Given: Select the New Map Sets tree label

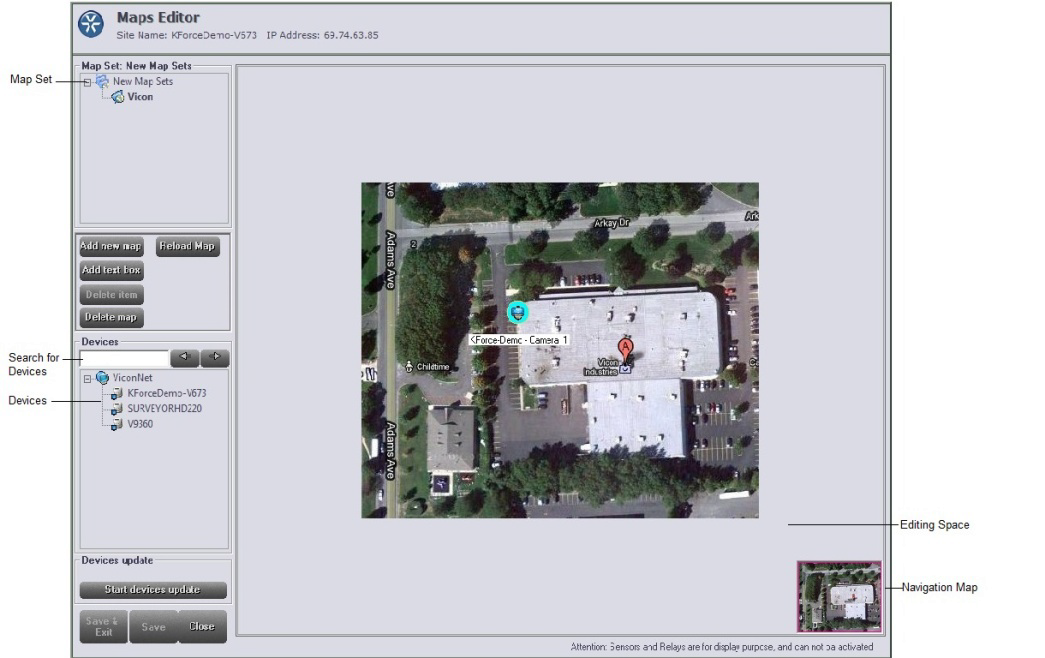Looking at the screenshot, I should pos(143,82).
